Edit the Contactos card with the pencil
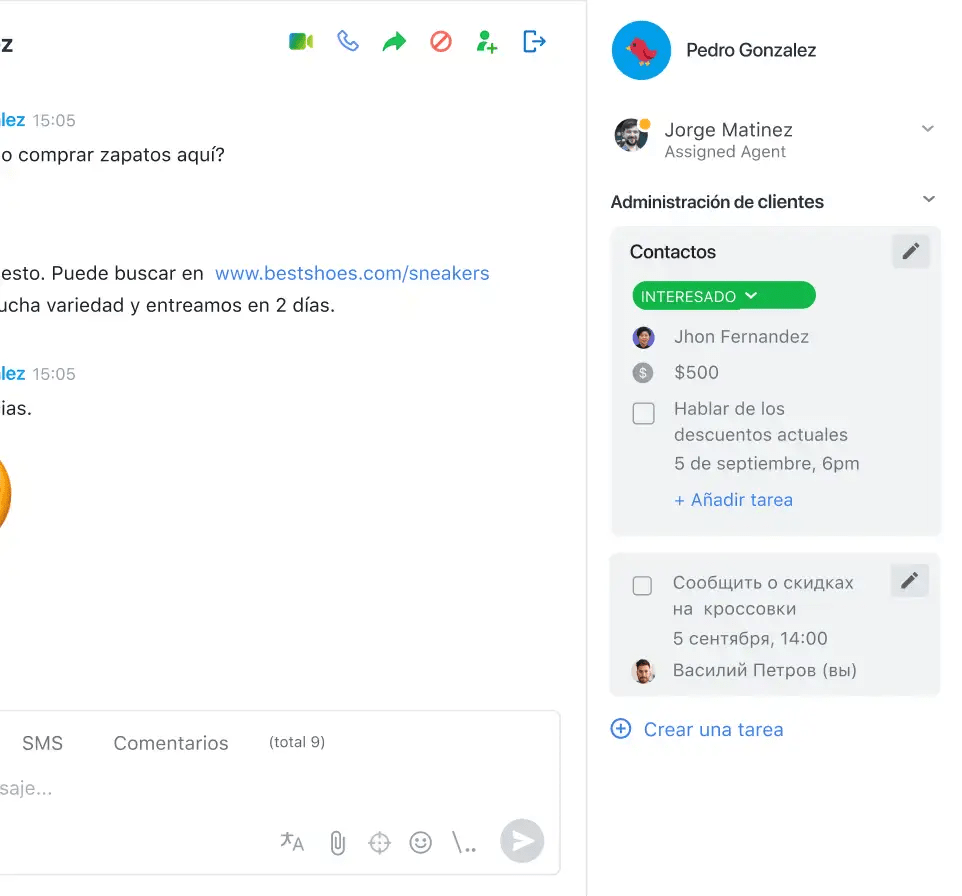 pyautogui.click(x=910, y=251)
